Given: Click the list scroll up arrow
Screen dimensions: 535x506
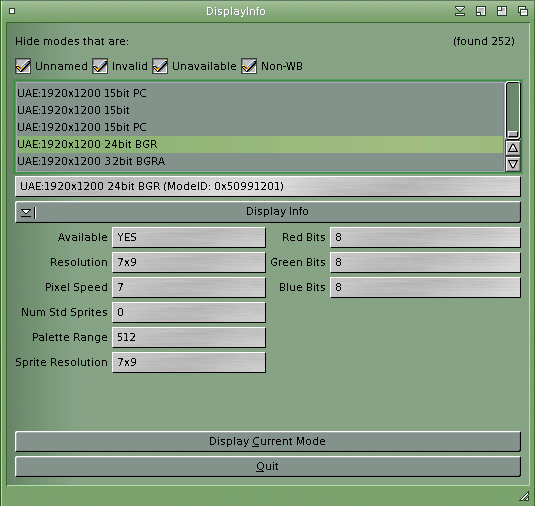Looking at the screenshot, I should tap(513, 148).
